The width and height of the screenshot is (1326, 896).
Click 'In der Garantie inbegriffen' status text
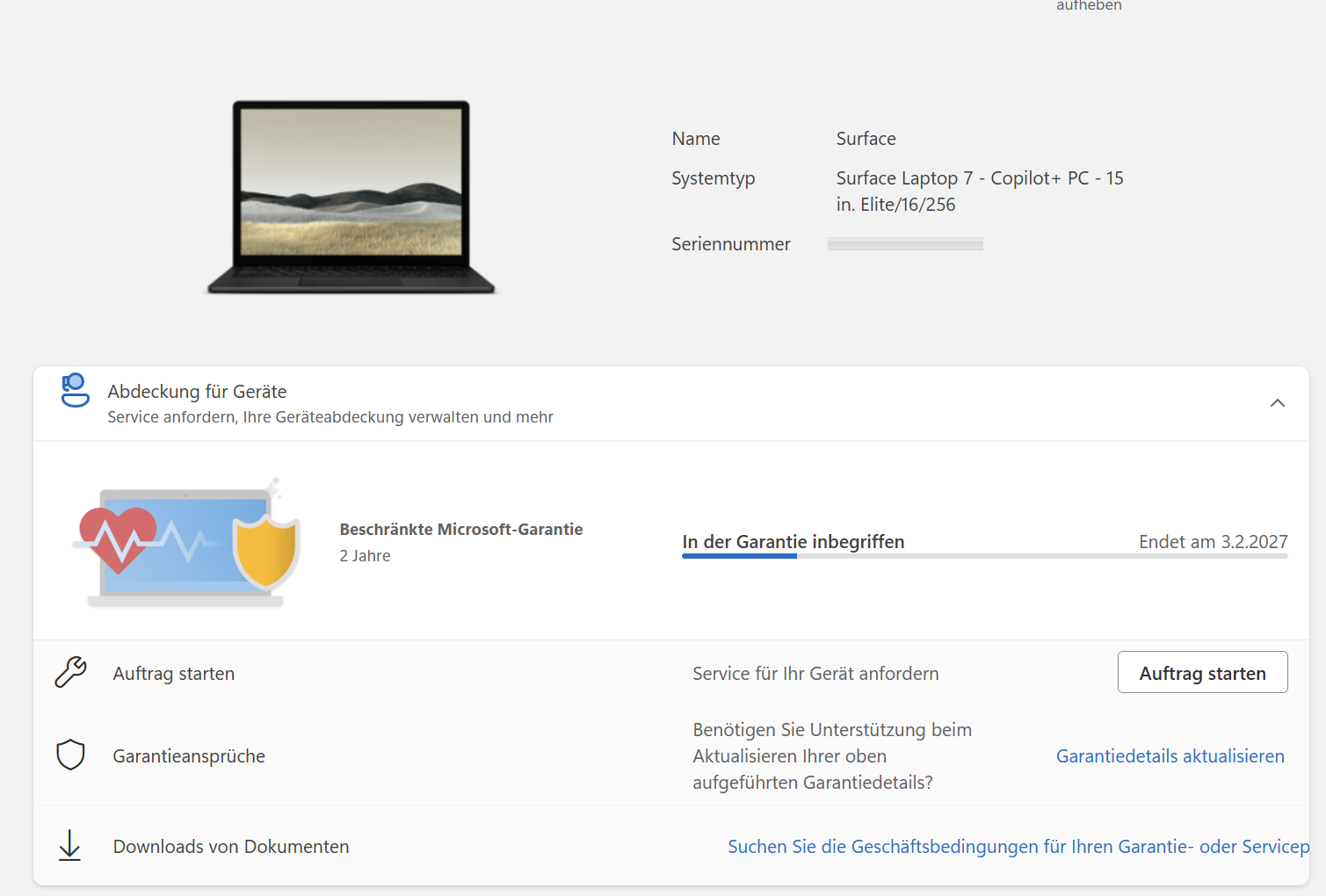point(793,542)
